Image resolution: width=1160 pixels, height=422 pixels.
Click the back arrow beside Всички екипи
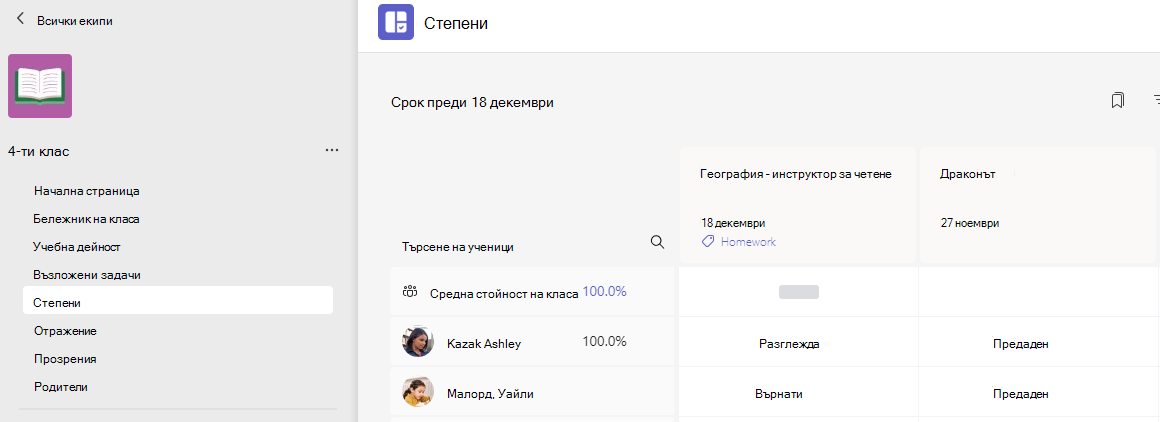point(20,19)
